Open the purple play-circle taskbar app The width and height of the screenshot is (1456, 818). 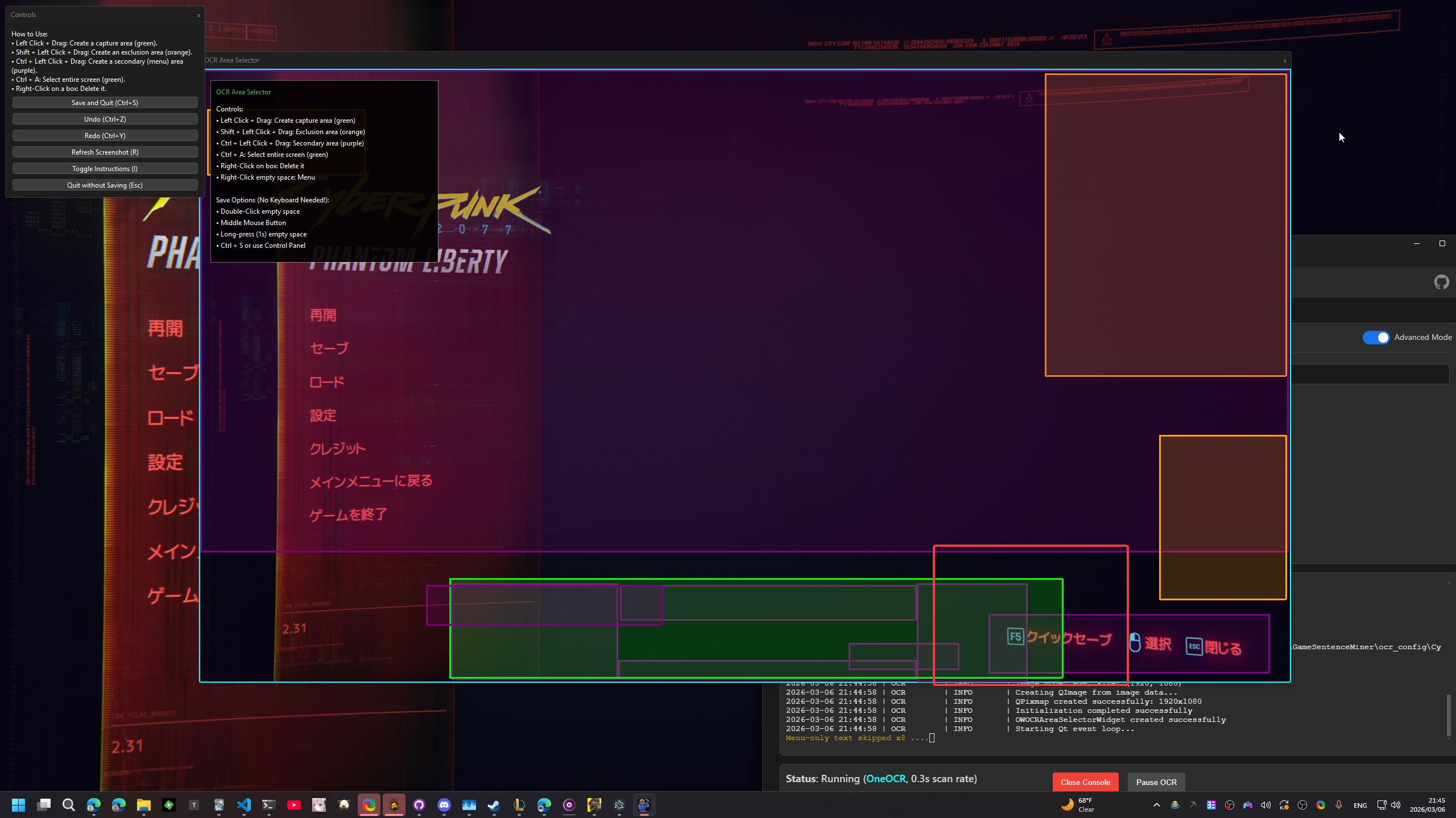tap(569, 804)
